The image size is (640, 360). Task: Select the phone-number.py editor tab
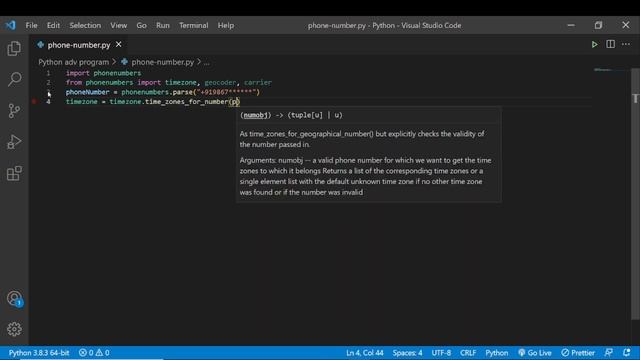click(79, 45)
